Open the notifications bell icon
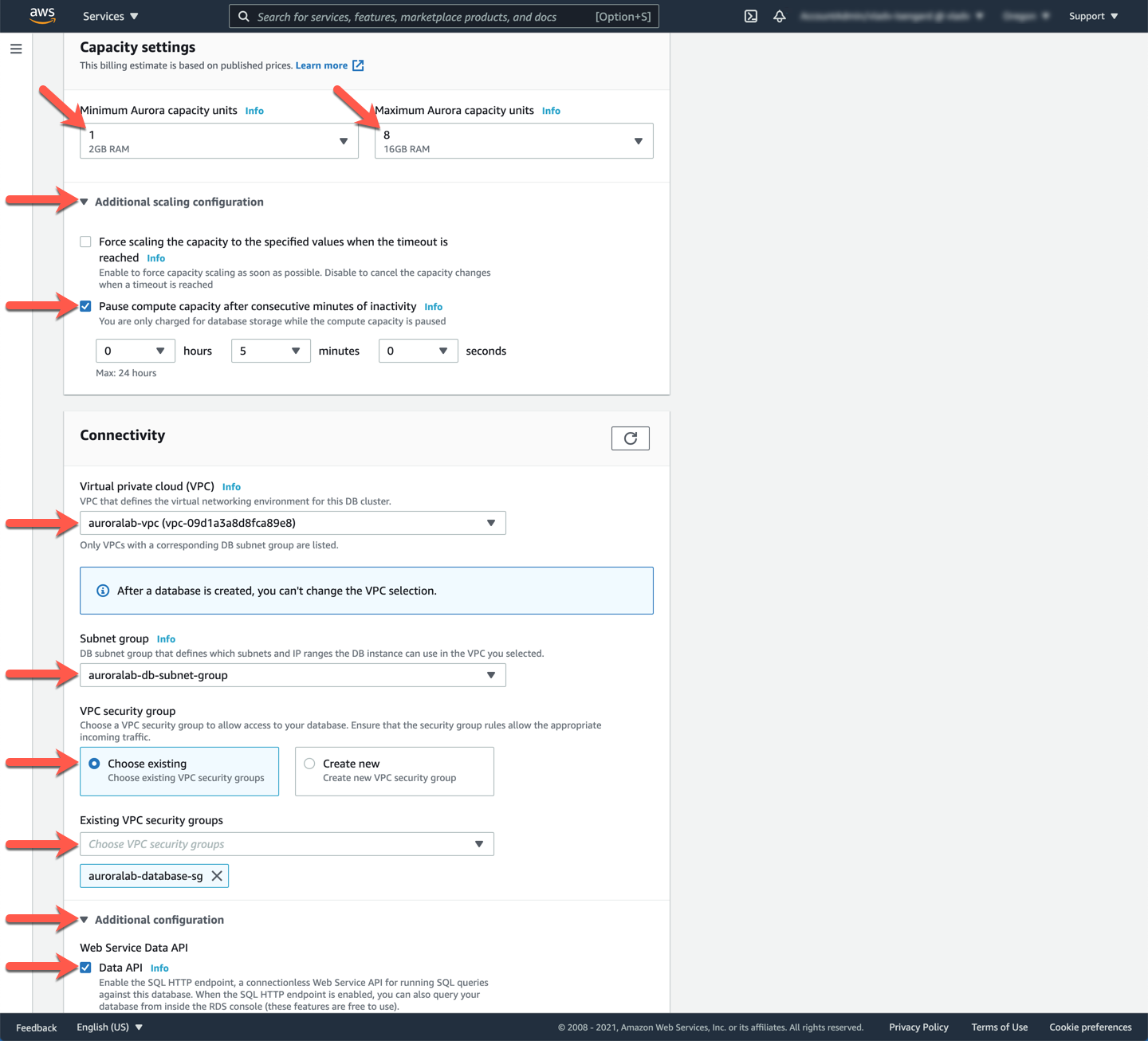Image resolution: width=1148 pixels, height=1041 pixels. coord(780,16)
